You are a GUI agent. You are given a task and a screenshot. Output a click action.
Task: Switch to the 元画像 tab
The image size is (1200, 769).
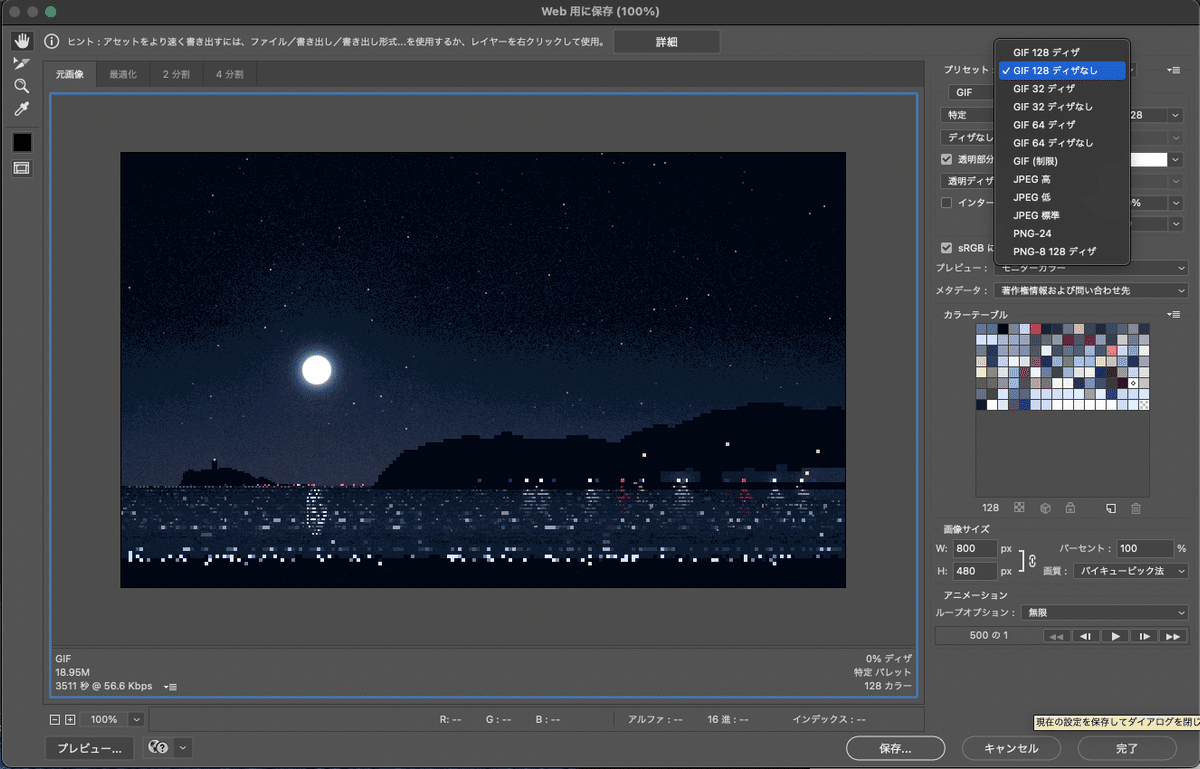tap(69, 74)
